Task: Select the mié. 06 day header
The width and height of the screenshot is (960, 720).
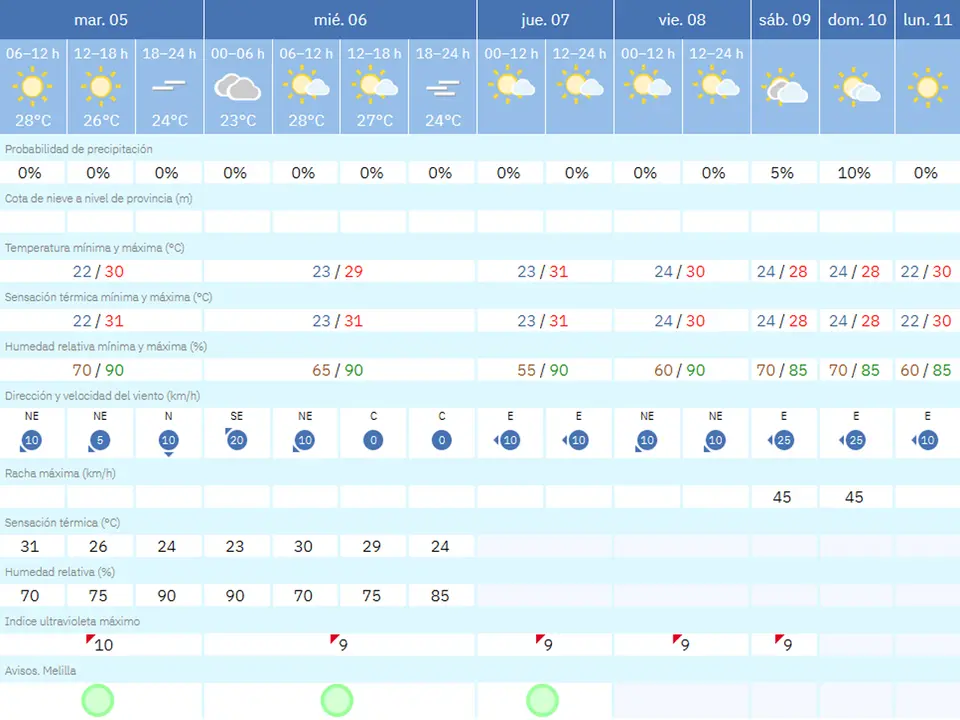Action: (340, 20)
